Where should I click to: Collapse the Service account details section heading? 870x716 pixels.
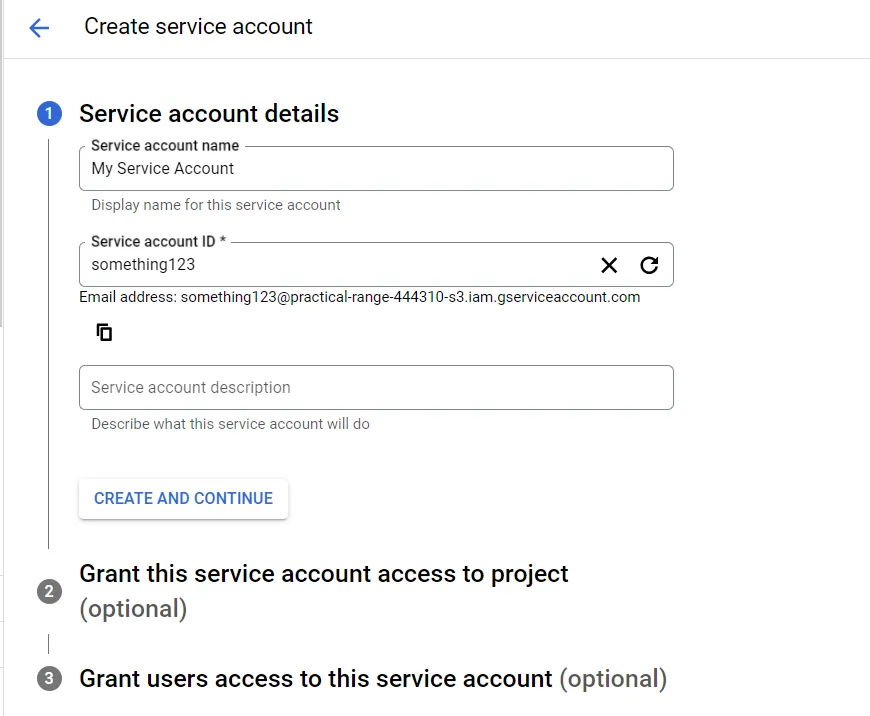(209, 114)
